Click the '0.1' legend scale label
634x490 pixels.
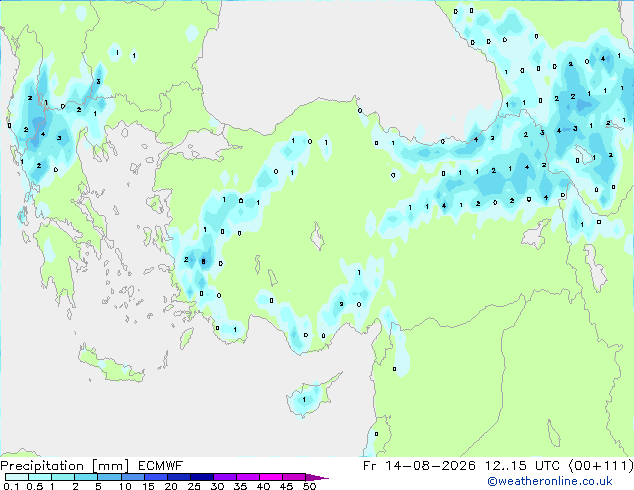[11, 486]
